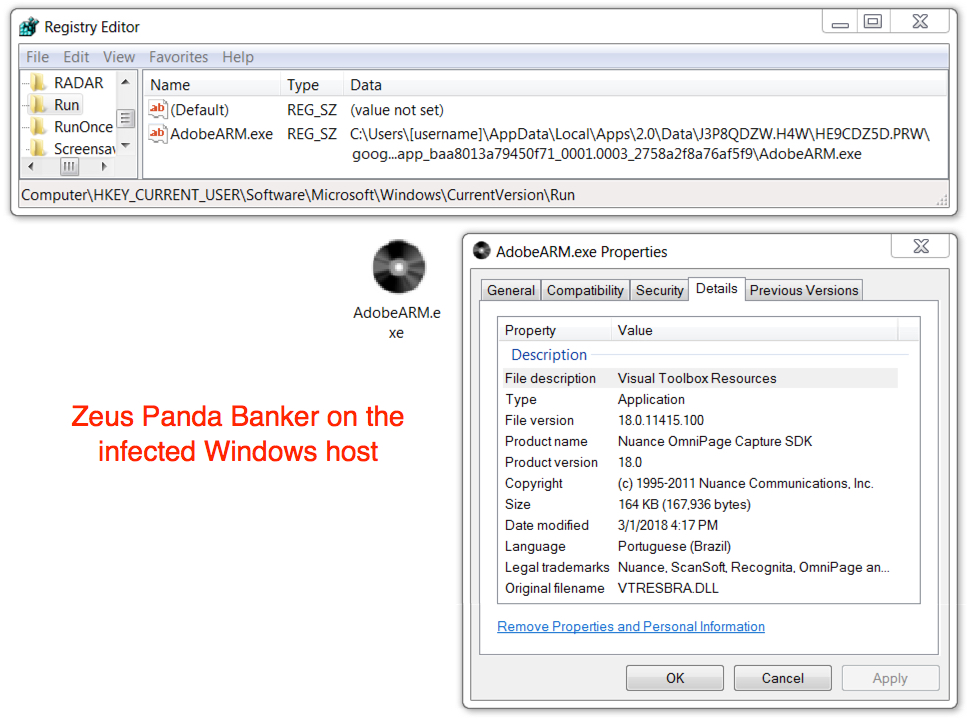967x720 pixels.
Task: Sort values by the Type column header
Action: click(x=312, y=85)
